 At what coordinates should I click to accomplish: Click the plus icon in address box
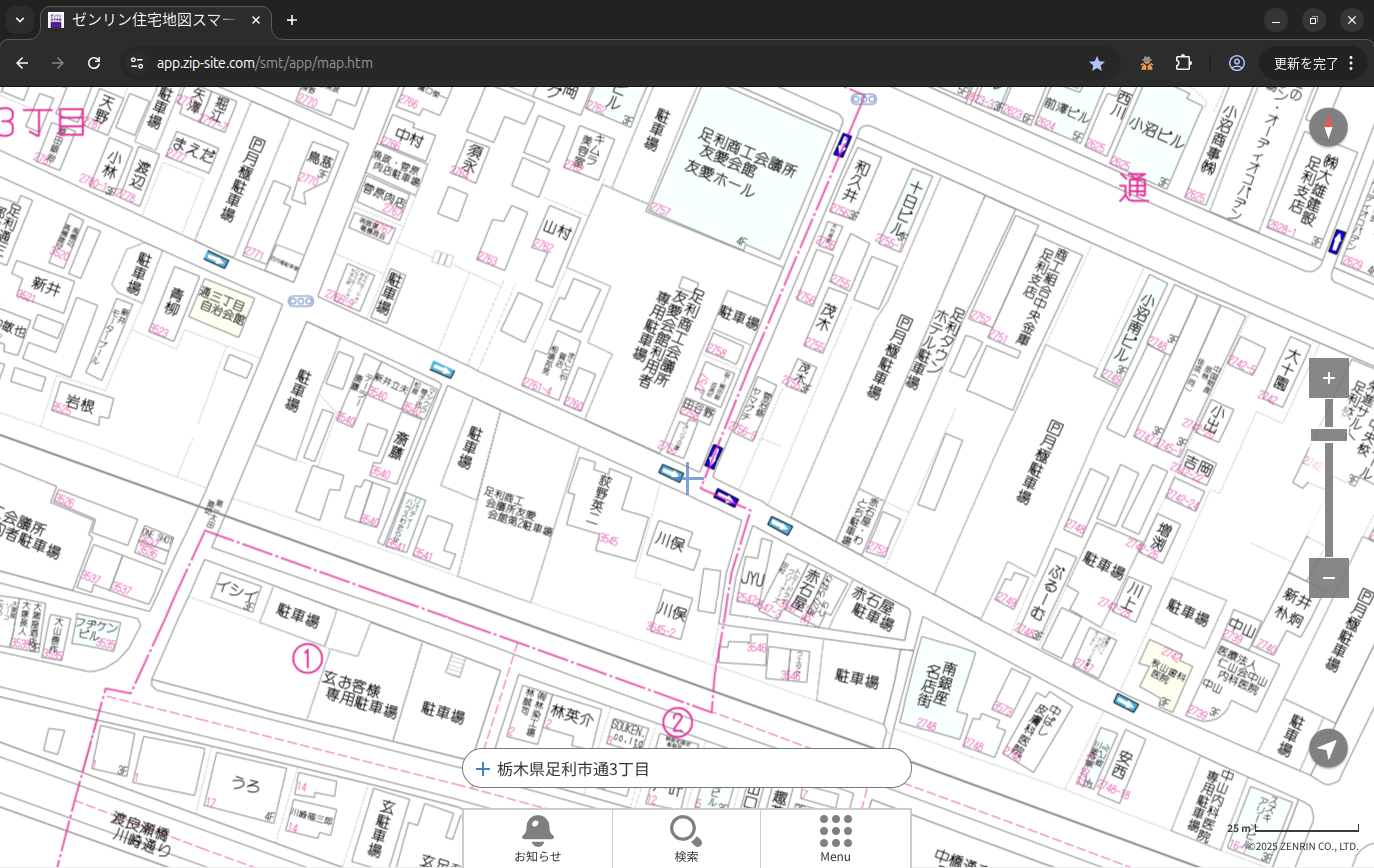tap(482, 769)
